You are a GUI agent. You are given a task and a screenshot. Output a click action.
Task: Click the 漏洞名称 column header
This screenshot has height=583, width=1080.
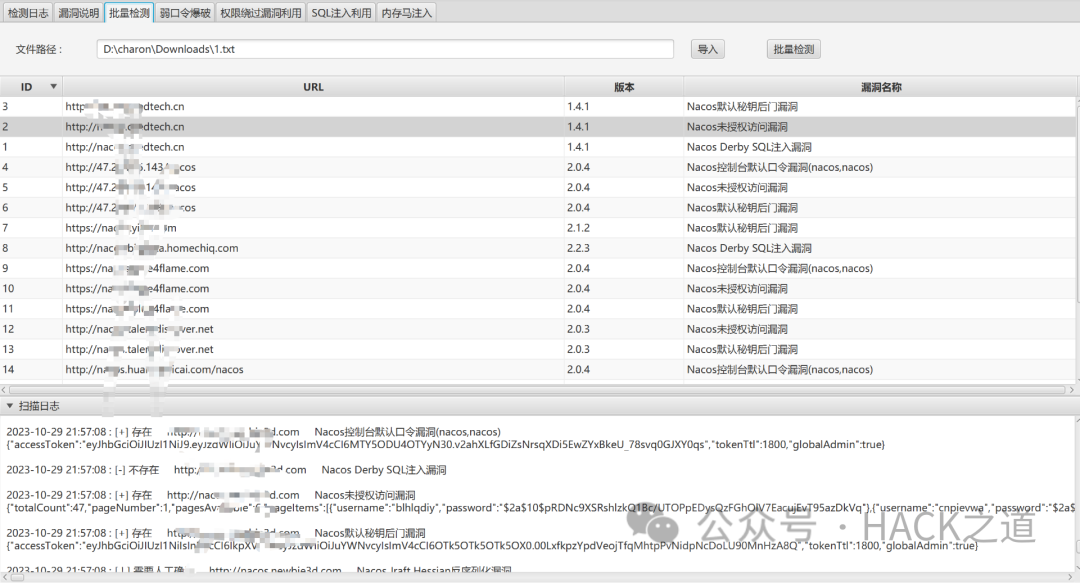[881, 87]
